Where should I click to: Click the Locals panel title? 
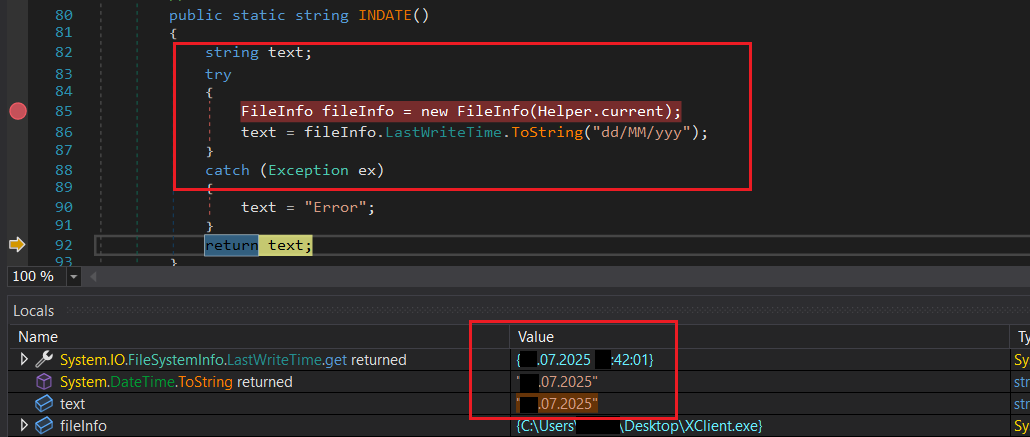click(x=34, y=311)
